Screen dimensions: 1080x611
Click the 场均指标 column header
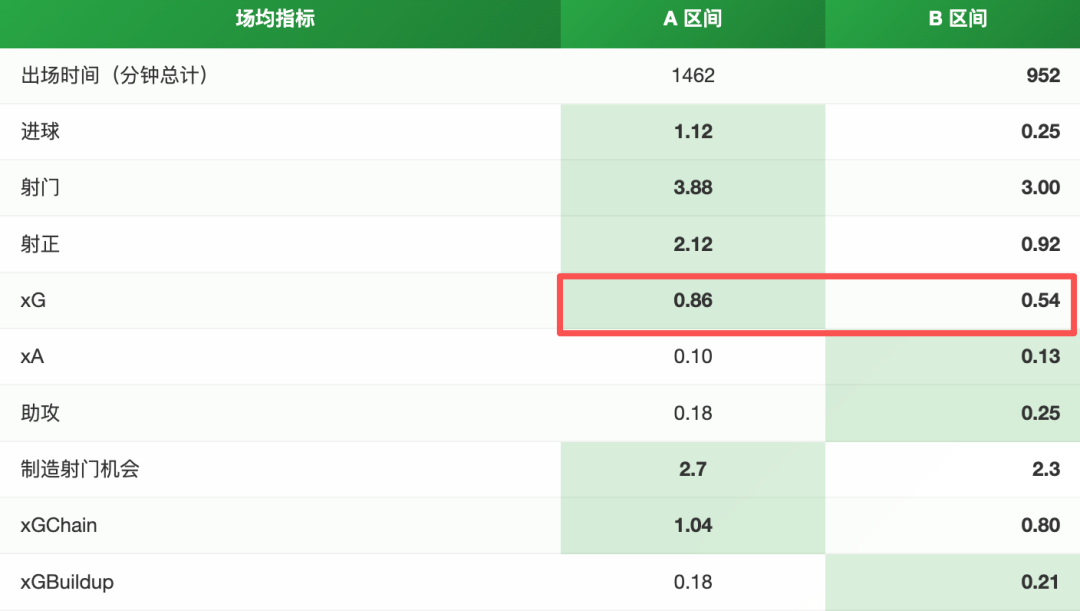[x=275, y=19]
